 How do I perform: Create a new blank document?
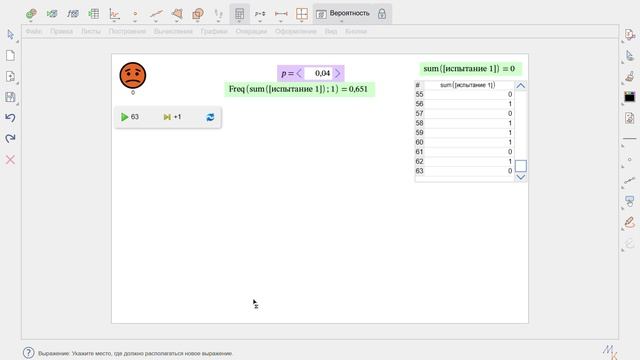11,56
